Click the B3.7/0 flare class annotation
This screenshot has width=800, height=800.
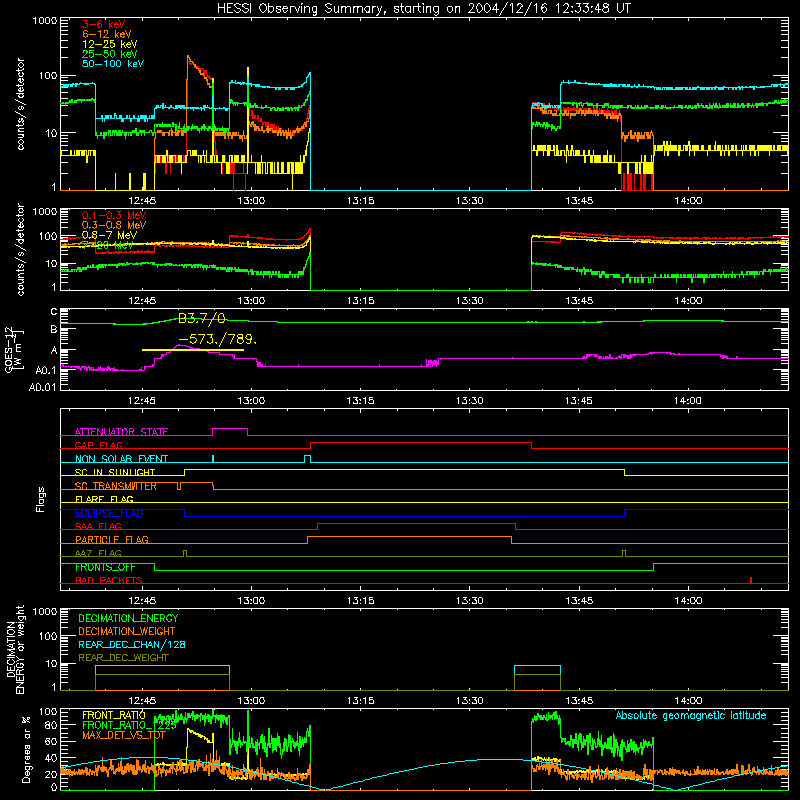pos(202,319)
